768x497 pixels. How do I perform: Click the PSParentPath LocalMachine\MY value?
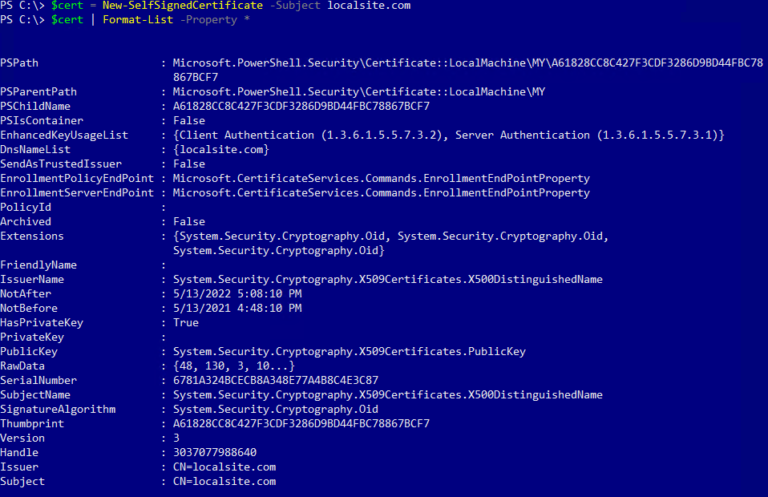pos(359,92)
